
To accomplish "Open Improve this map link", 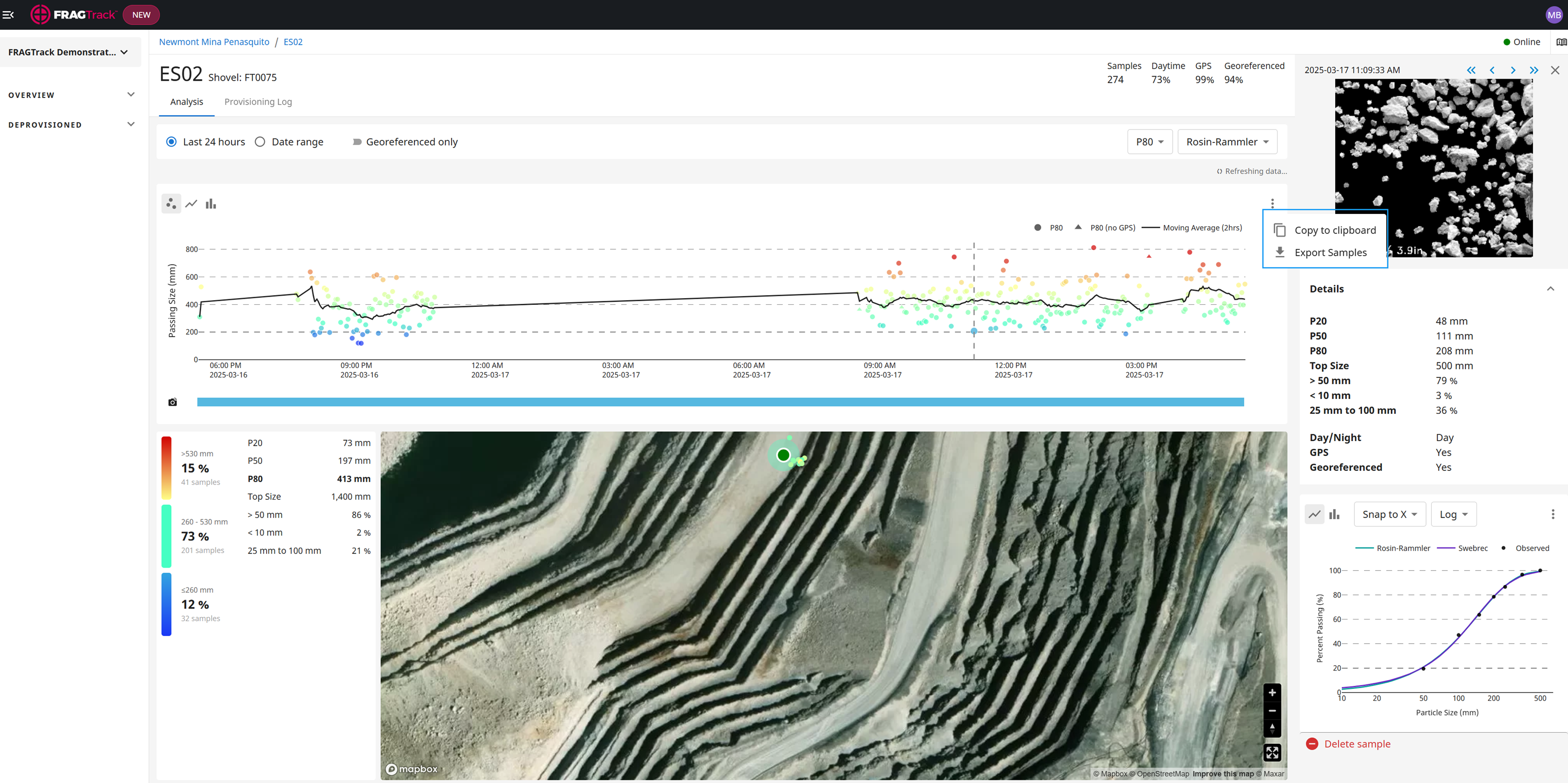I will 1223,774.
